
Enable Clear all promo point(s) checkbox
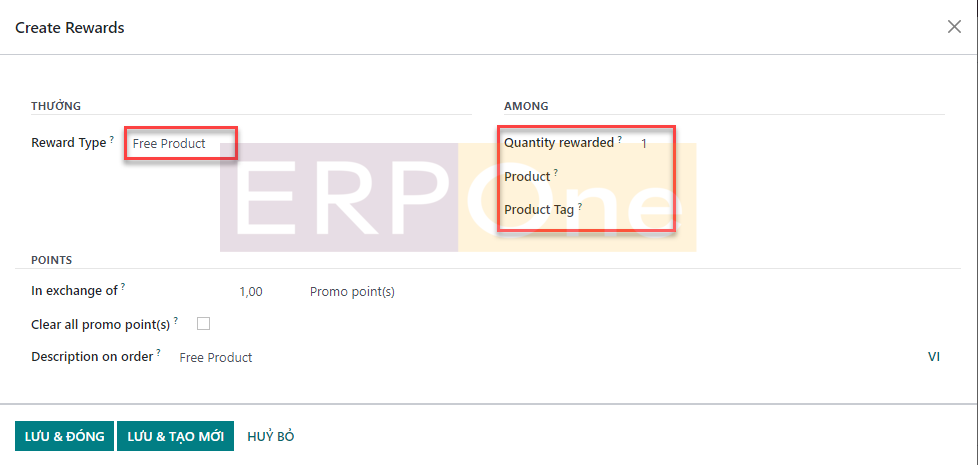(204, 324)
